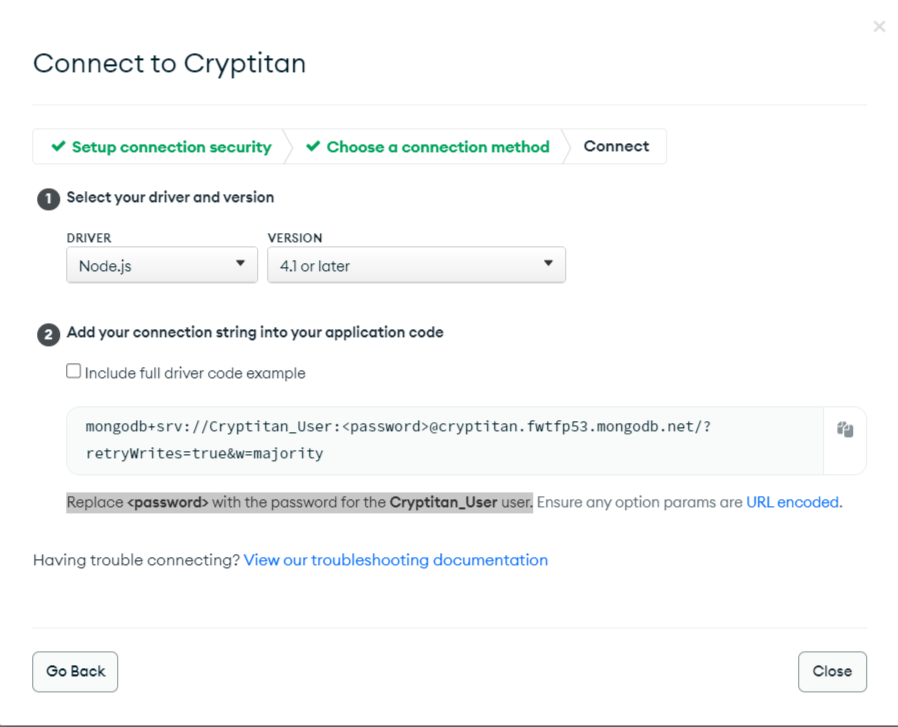
Task: Enable Include full driver code example
Action: (74, 372)
